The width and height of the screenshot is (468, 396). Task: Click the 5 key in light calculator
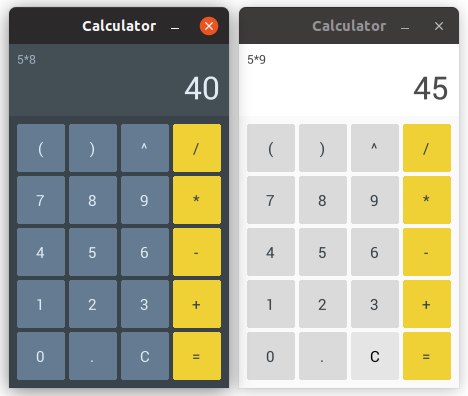point(323,252)
